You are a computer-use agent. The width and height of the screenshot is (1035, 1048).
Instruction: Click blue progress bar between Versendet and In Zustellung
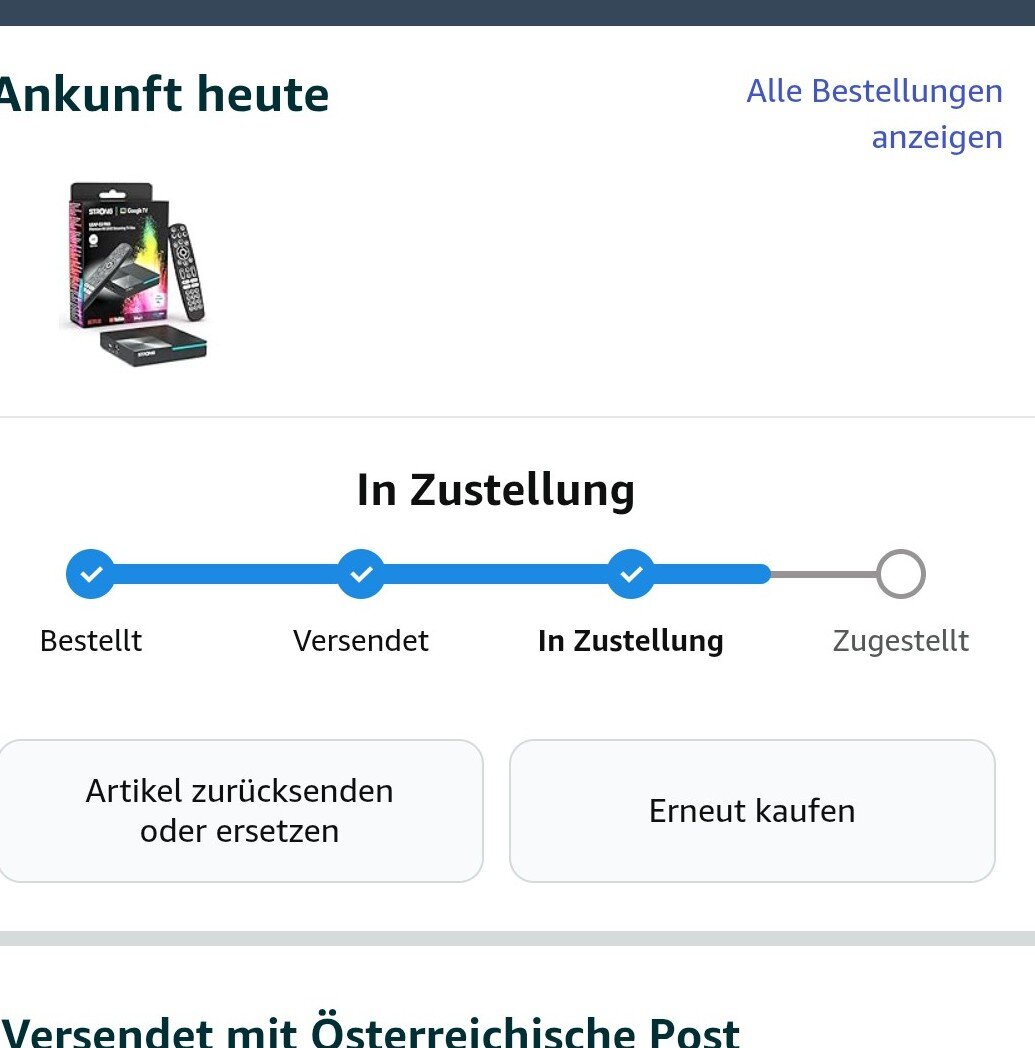click(496, 573)
